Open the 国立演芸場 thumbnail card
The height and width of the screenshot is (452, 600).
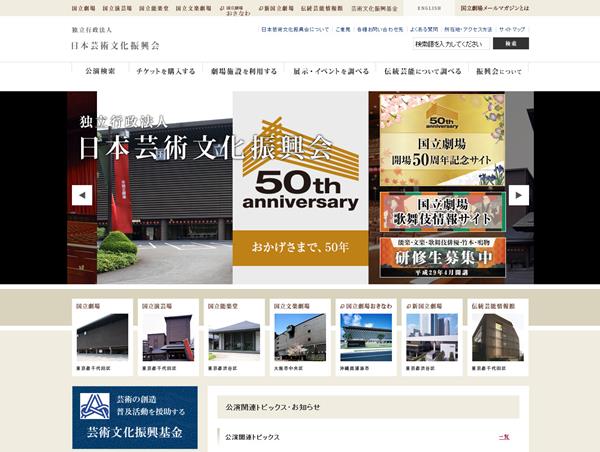168,336
